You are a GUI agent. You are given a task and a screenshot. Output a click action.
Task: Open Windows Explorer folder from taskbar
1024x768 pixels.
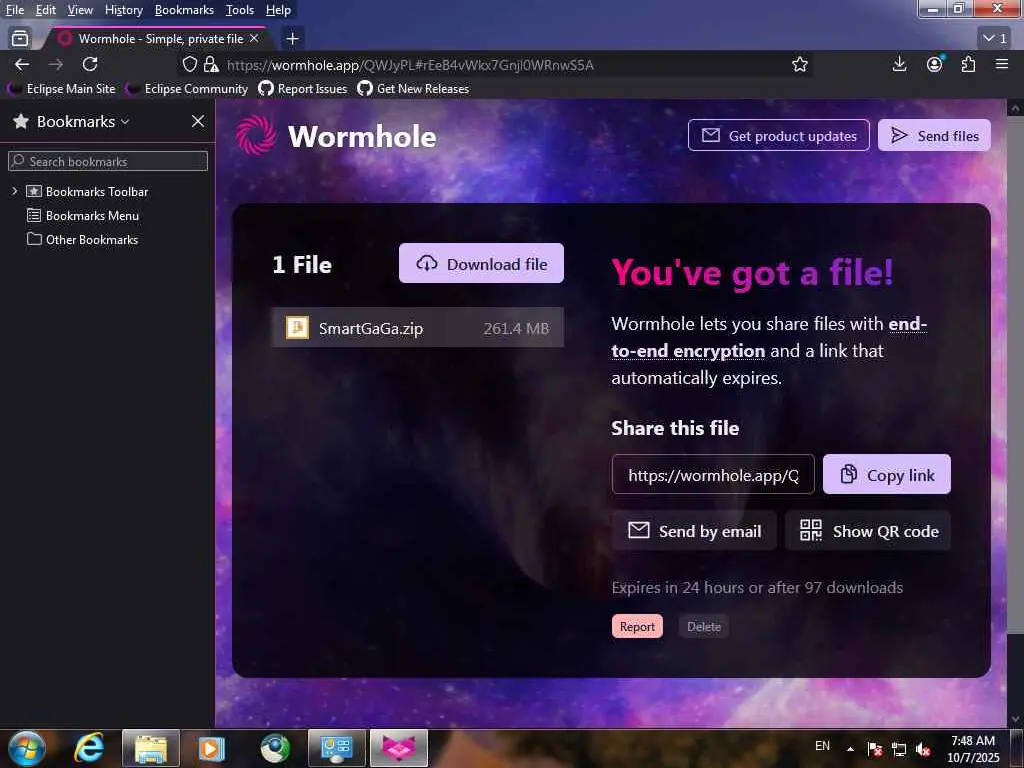pyautogui.click(x=151, y=748)
